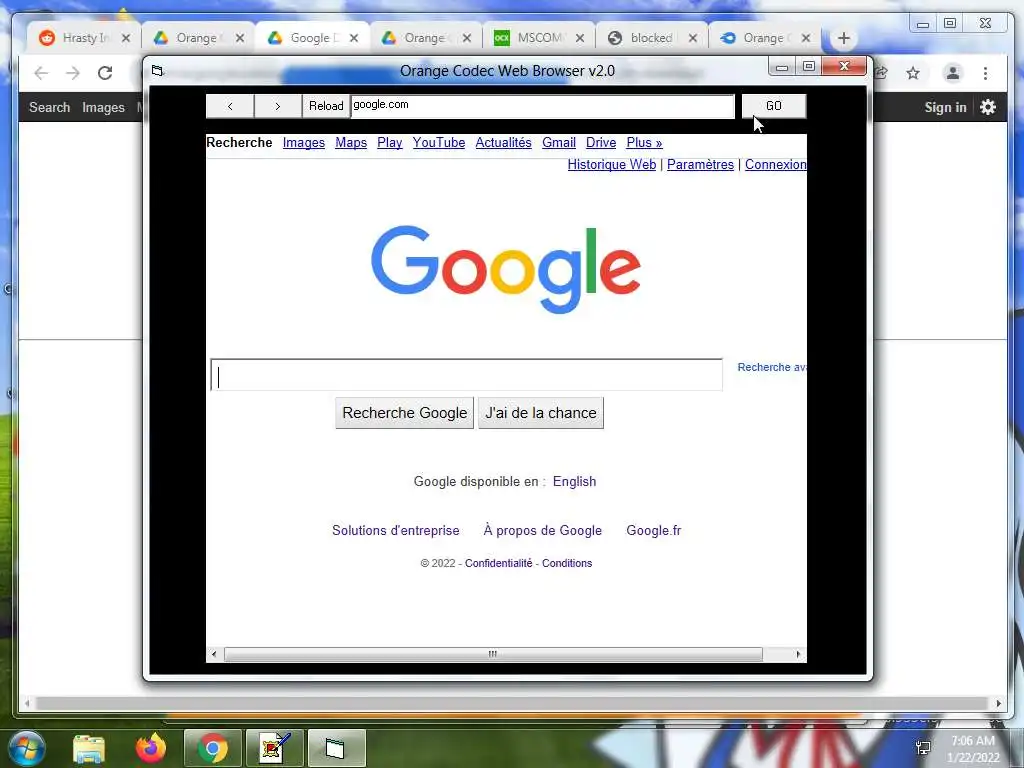The image size is (1024, 768).
Task: Click the right arrow of inner horizontal scrollbar
Action: click(x=798, y=654)
